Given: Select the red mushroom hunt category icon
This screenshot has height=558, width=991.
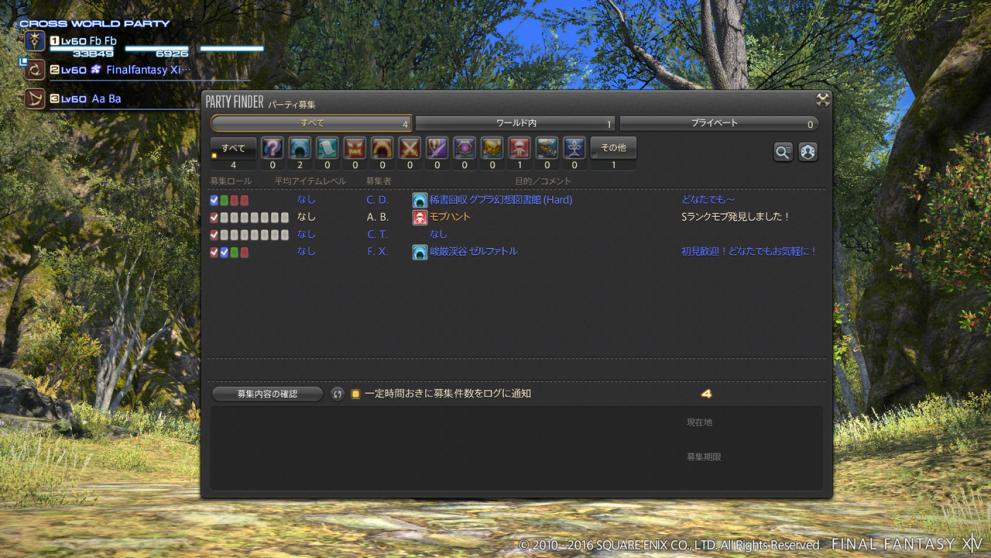Looking at the screenshot, I should [x=519, y=148].
